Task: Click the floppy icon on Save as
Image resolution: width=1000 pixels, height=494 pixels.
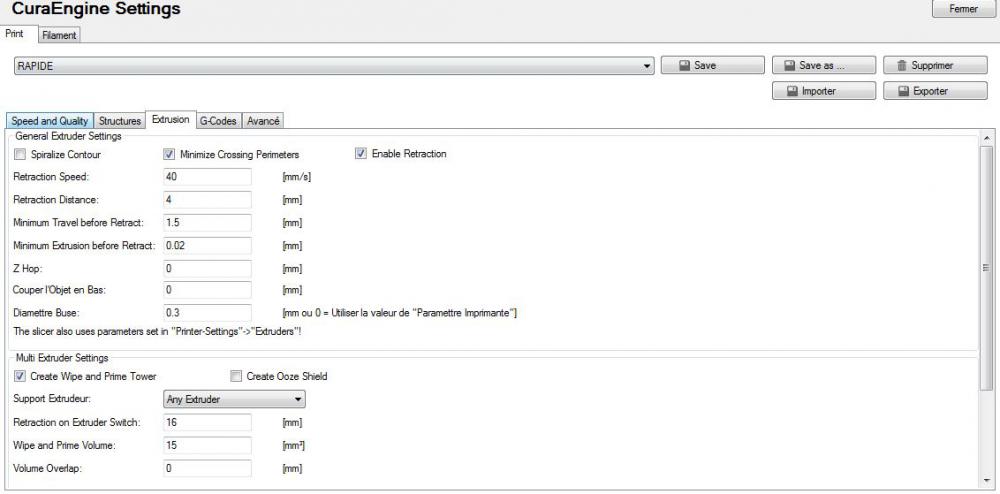Action: click(789, 66)
